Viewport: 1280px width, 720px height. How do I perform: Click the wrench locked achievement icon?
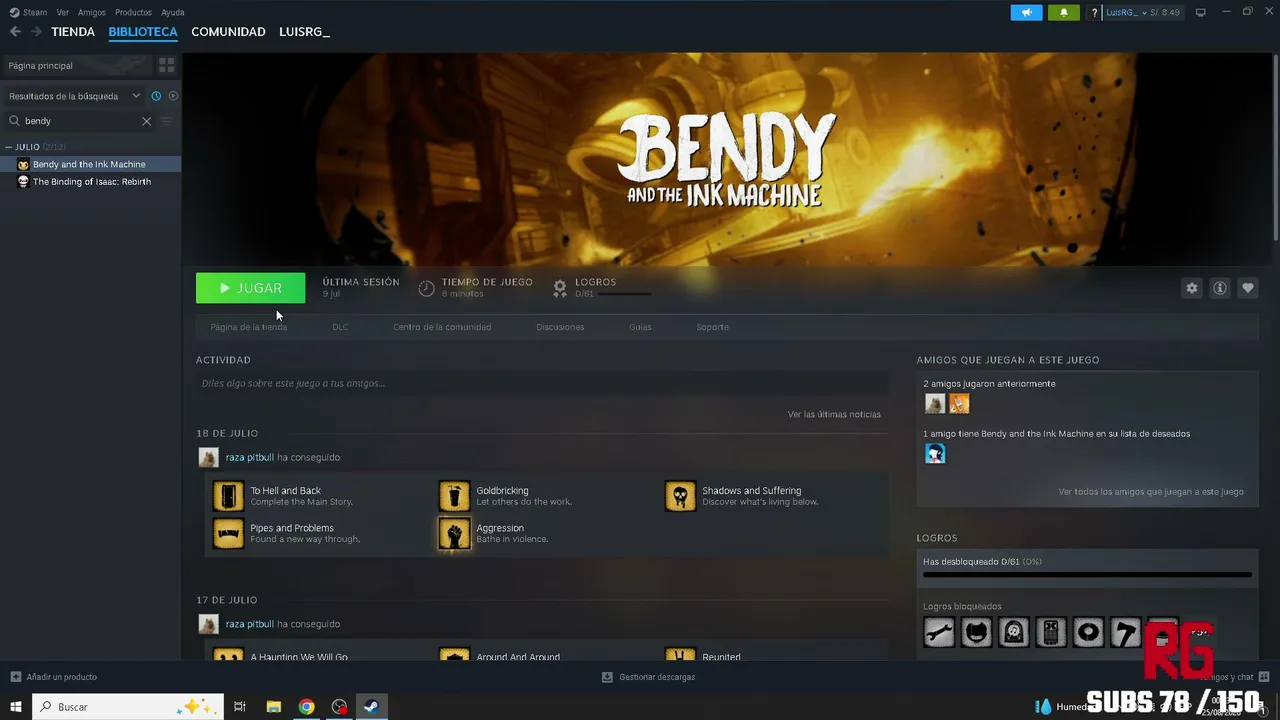[x=939, y=633]
